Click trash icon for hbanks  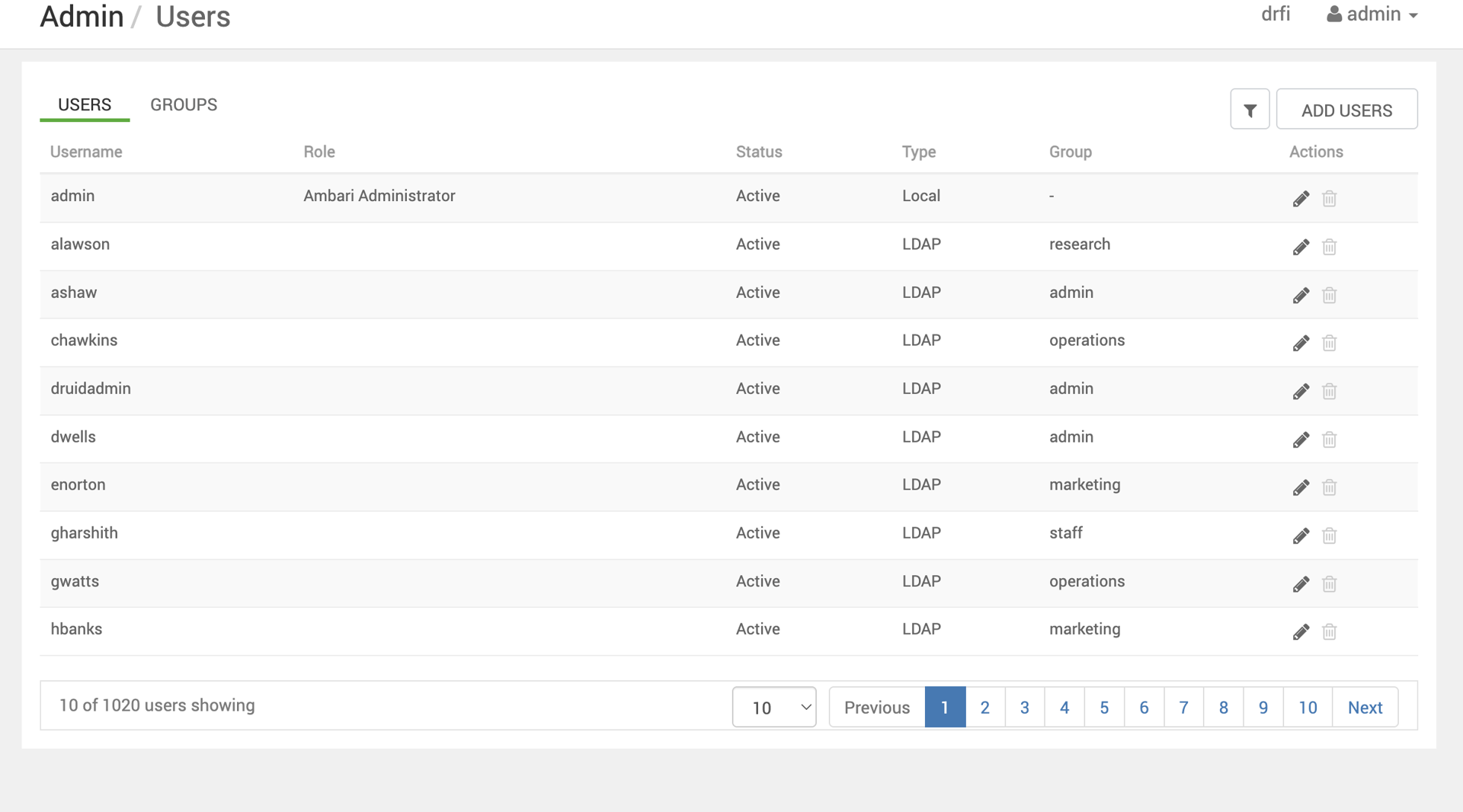(1329, 632)
